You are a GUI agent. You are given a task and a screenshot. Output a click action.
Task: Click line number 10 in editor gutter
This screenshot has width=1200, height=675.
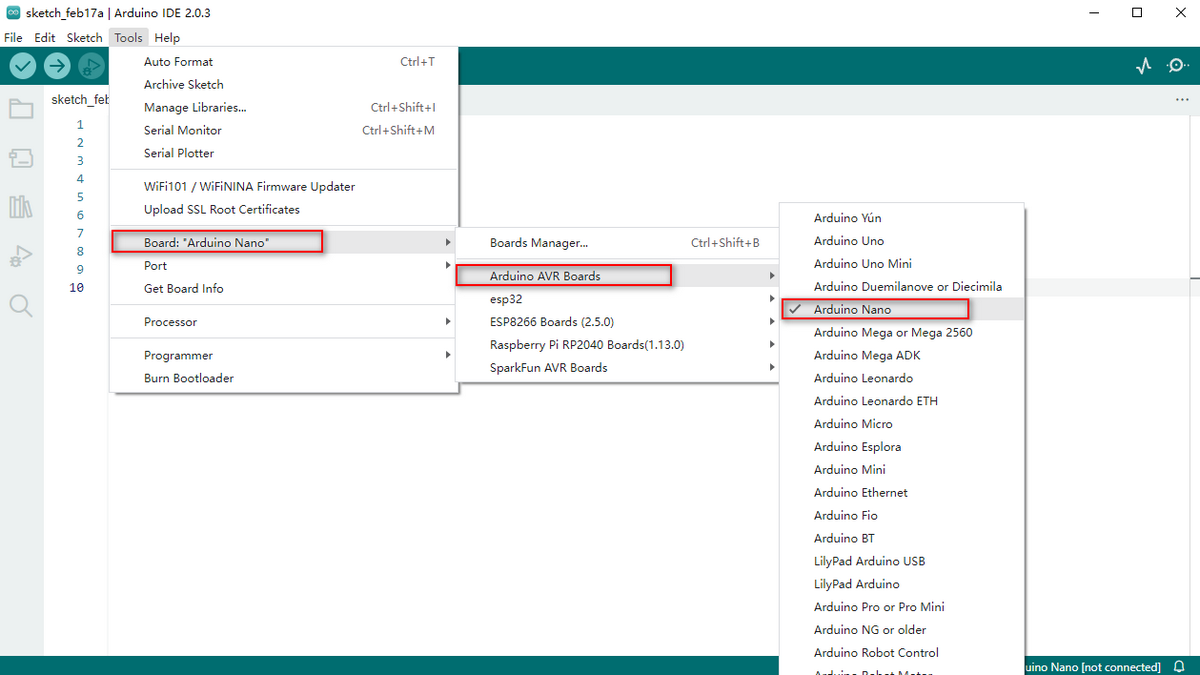[77, 288]
